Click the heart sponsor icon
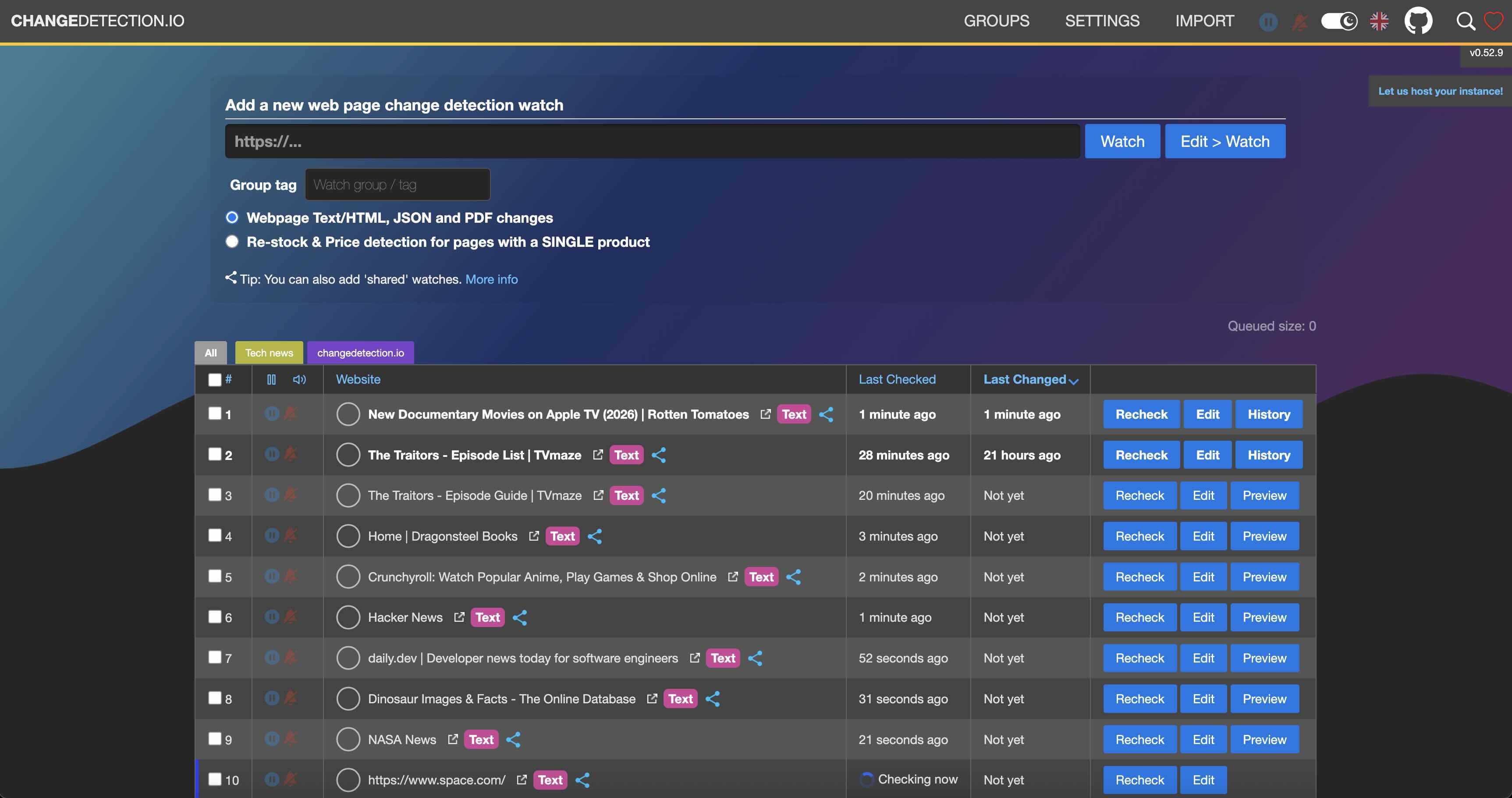Image resolution: width=1512 pixels, height=798 pixels. 1493,21
